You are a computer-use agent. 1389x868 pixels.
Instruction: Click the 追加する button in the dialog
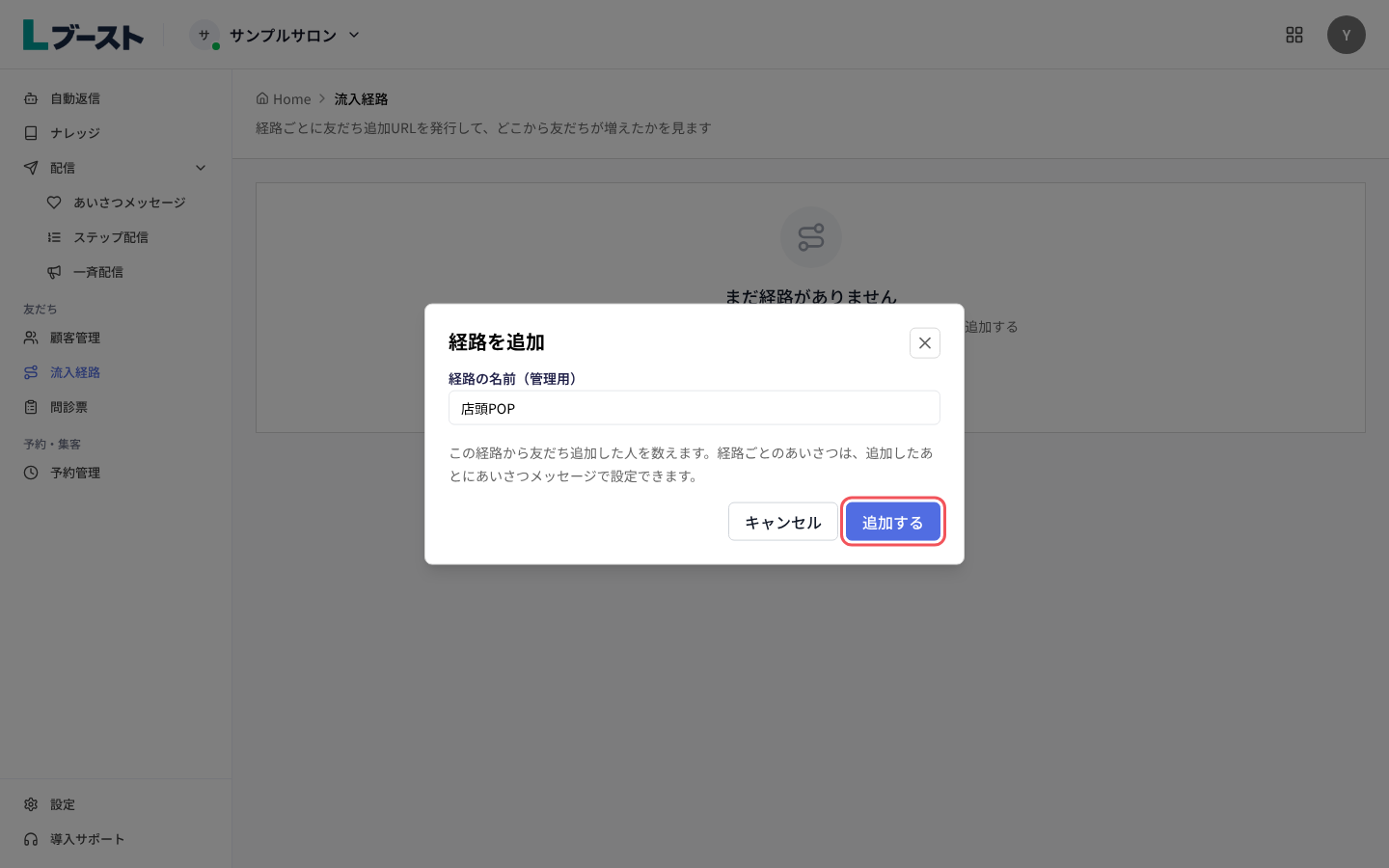(893, 522)
